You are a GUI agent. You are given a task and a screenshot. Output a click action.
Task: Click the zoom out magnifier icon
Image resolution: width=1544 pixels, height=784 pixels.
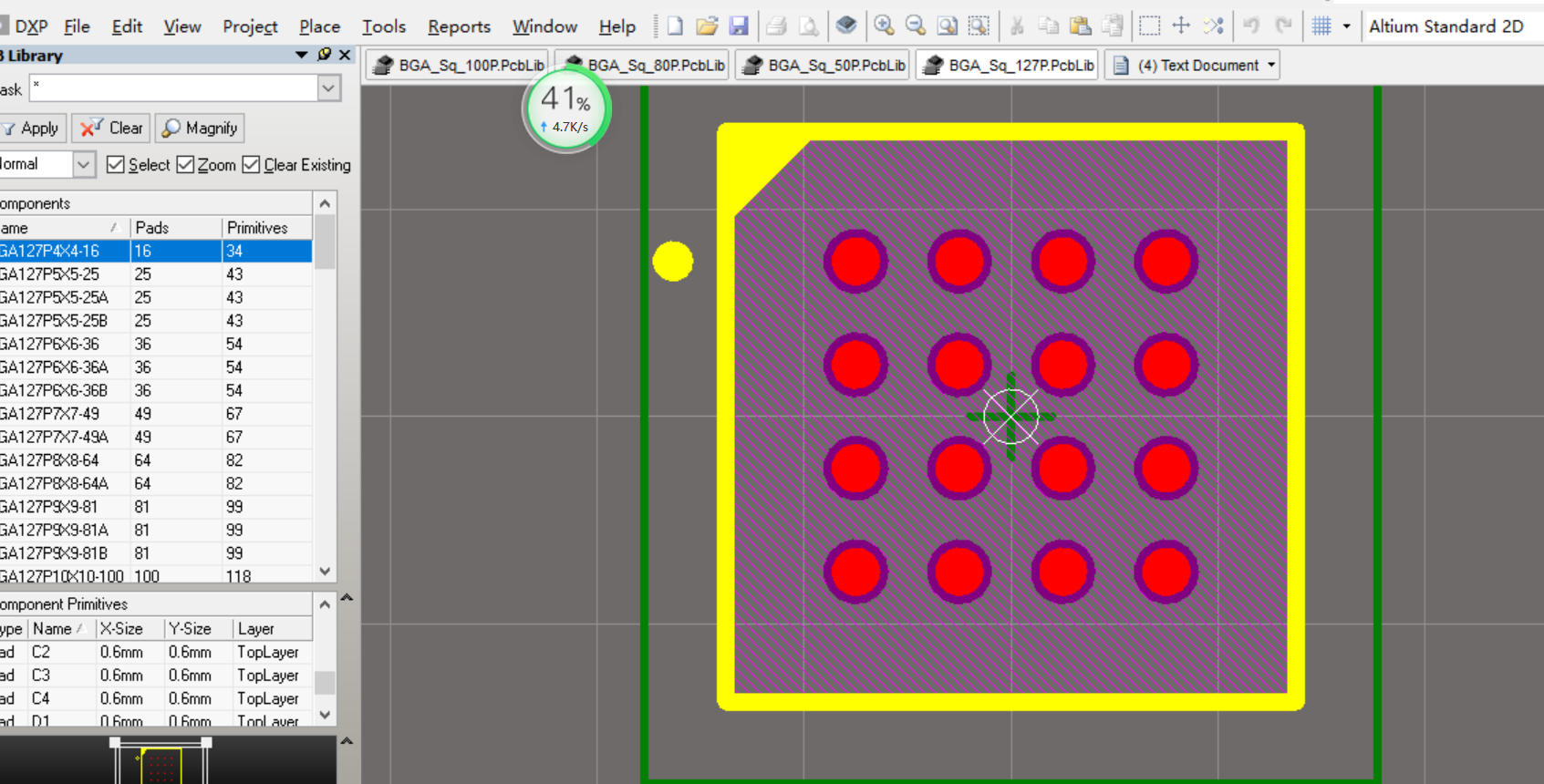pos(916,26)
